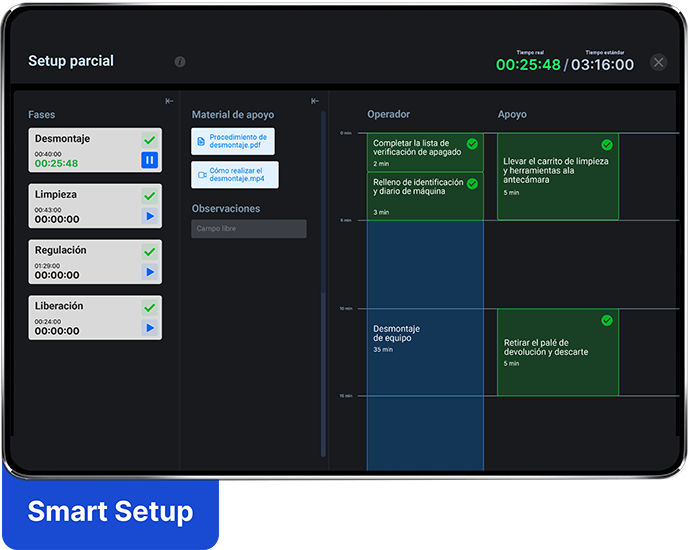Toggle the Desmontaje phase checkmark
The height and width of the screenshot is (550, 689).
pyautogui.click(x=149, y=140)
